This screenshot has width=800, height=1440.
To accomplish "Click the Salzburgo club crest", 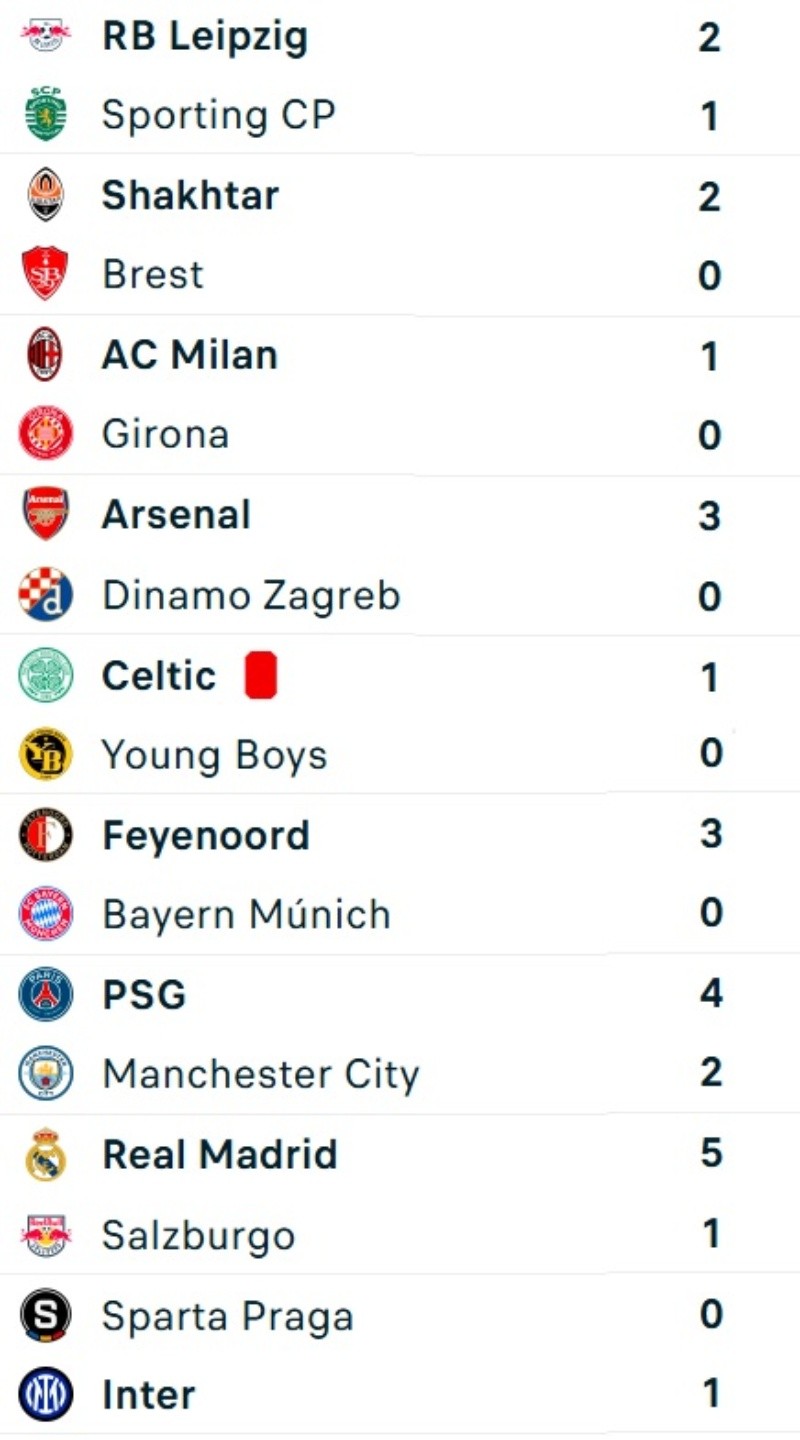I will click(x=45, y=1235).
